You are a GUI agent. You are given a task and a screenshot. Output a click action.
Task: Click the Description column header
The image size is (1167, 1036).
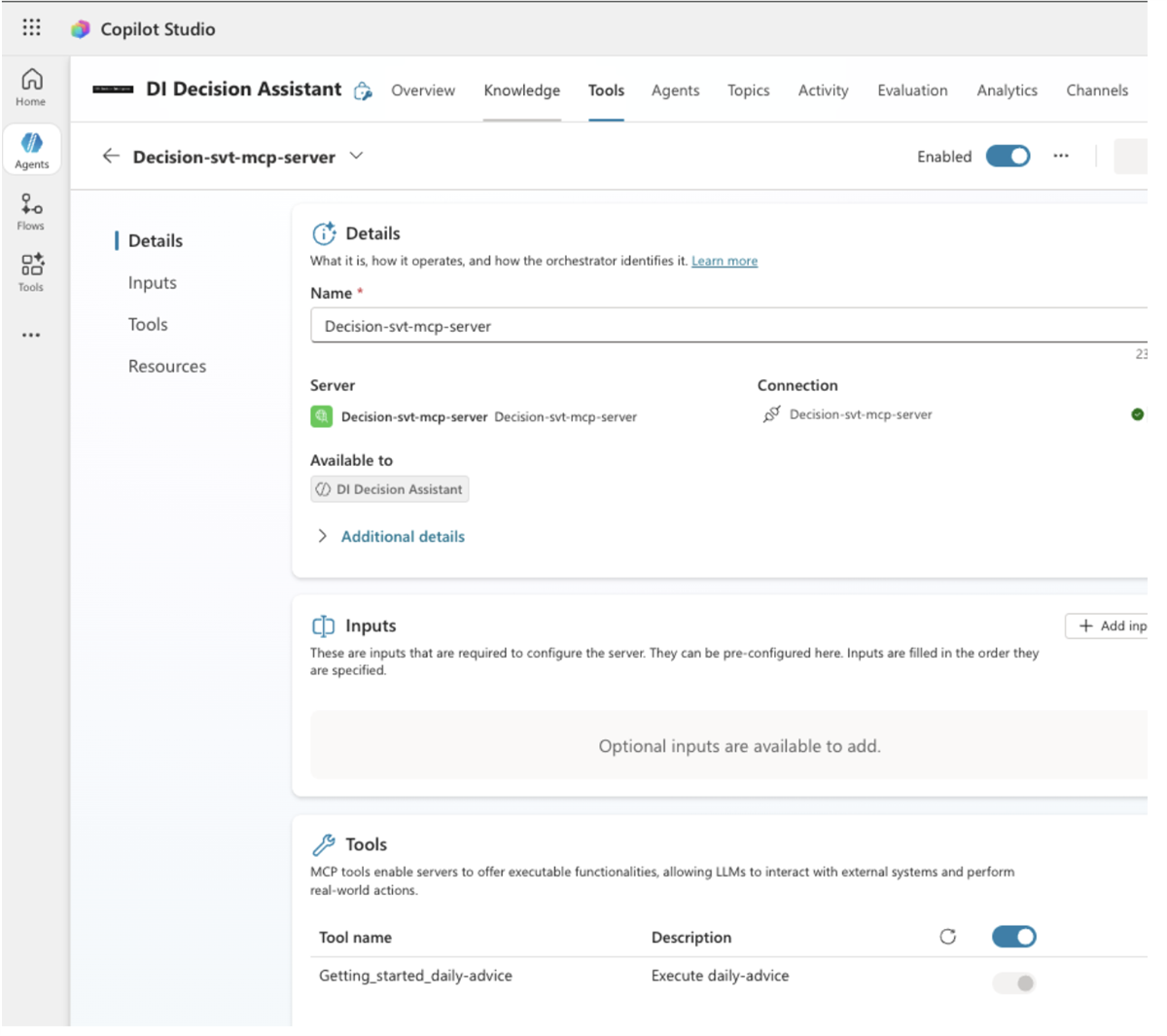(691, 938)
